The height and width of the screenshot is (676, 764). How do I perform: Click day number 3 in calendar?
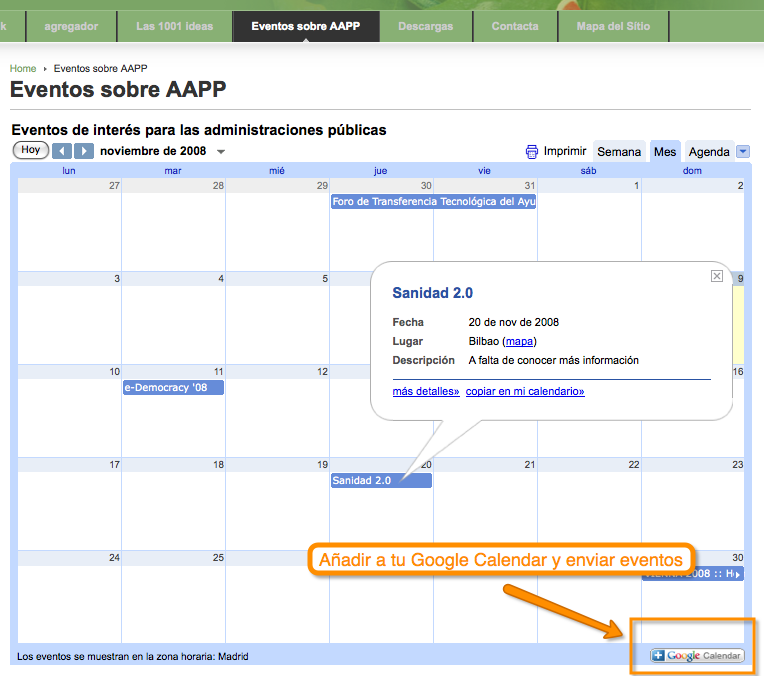click(117, 279)
